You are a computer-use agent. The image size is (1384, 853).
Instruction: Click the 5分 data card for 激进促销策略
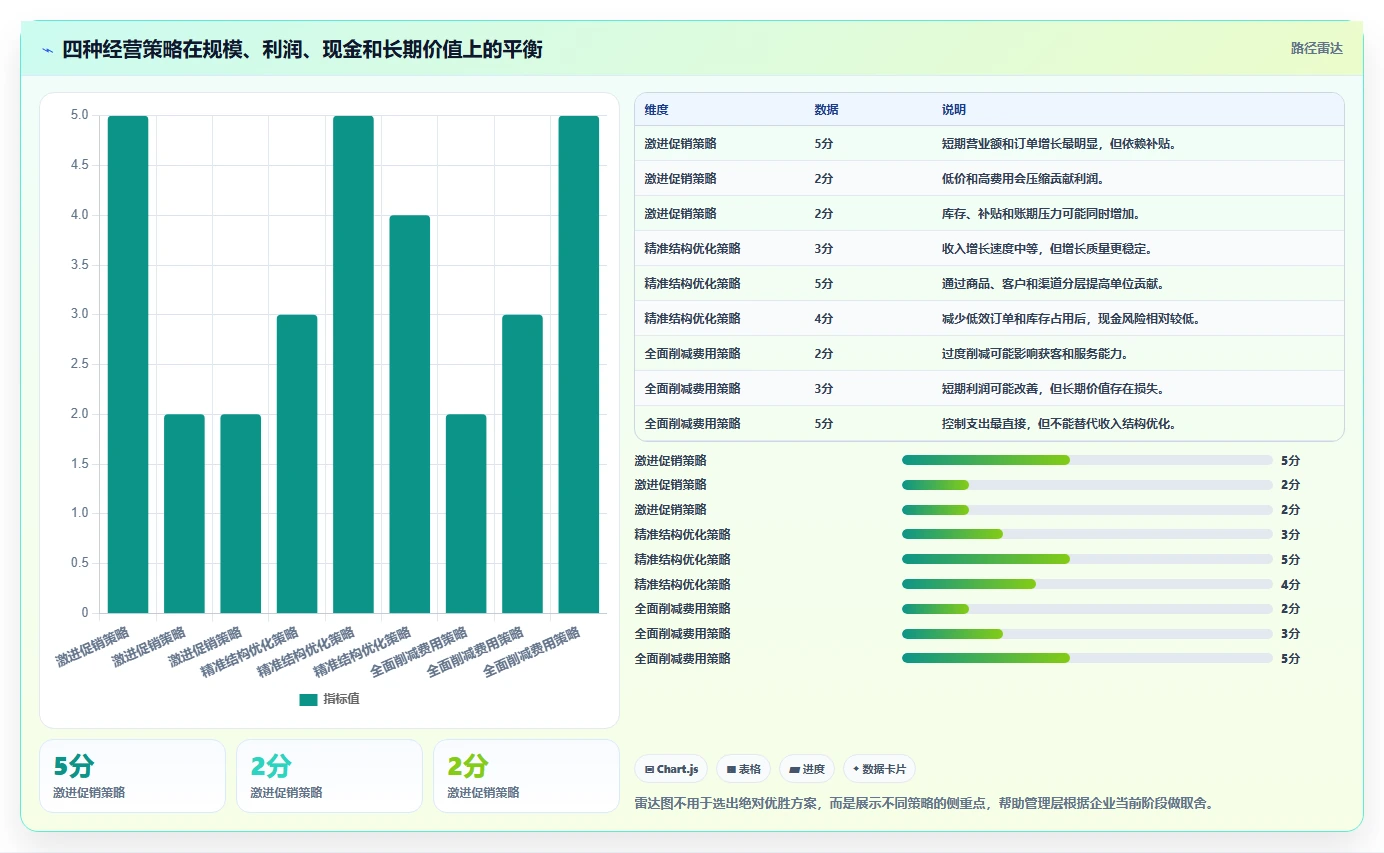[x=132, y=776]
